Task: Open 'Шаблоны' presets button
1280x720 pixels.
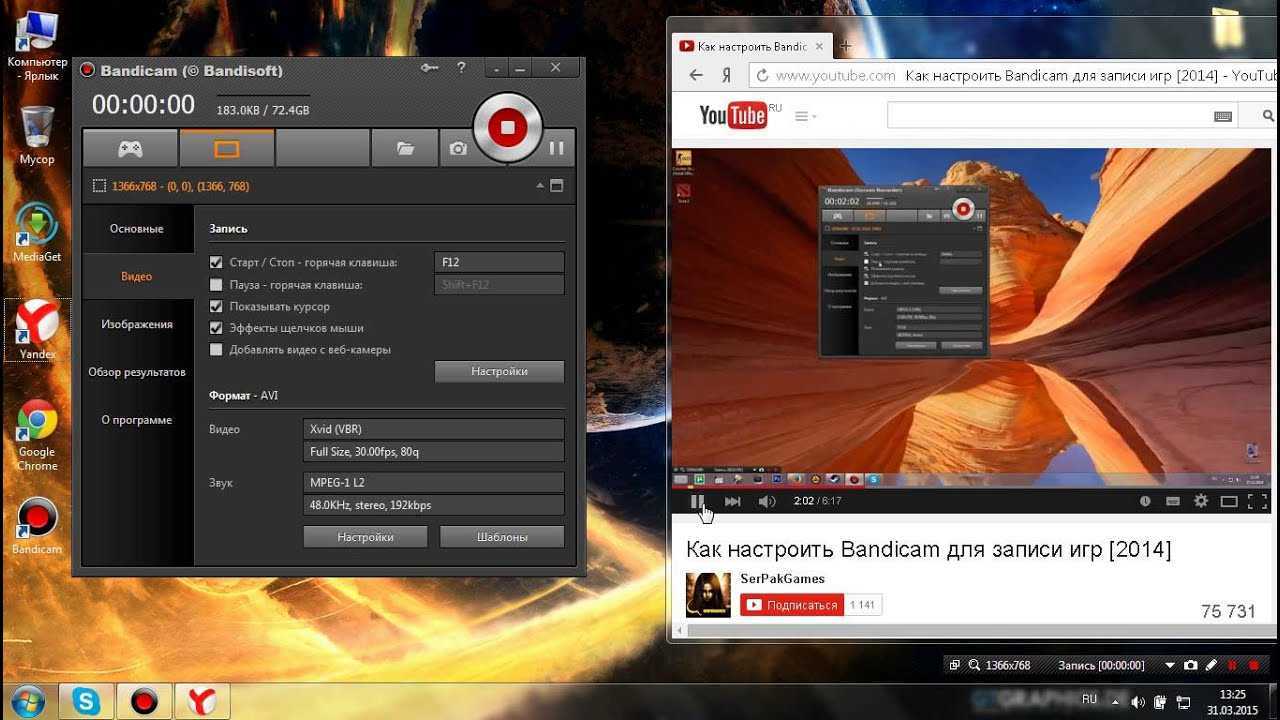Action: click(x=502, y=537)
